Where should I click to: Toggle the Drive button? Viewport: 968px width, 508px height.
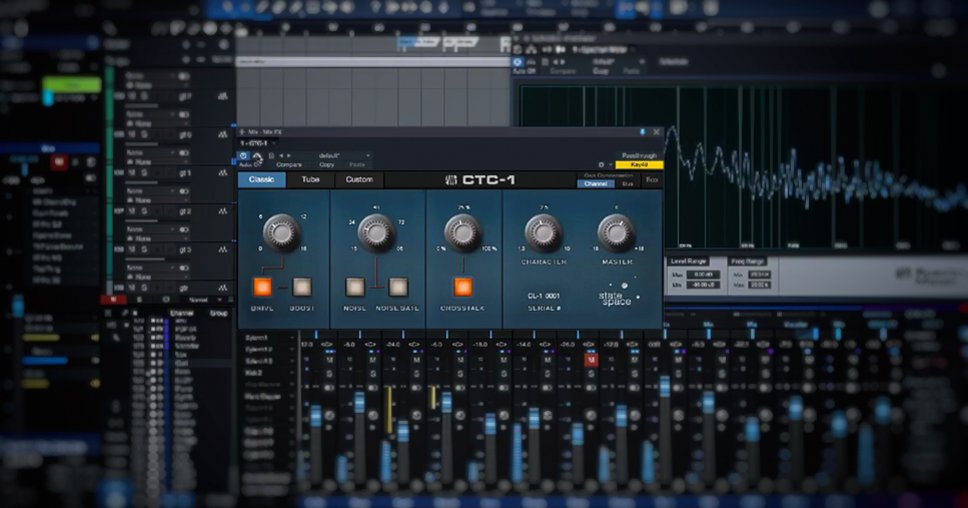pos(262,287)
